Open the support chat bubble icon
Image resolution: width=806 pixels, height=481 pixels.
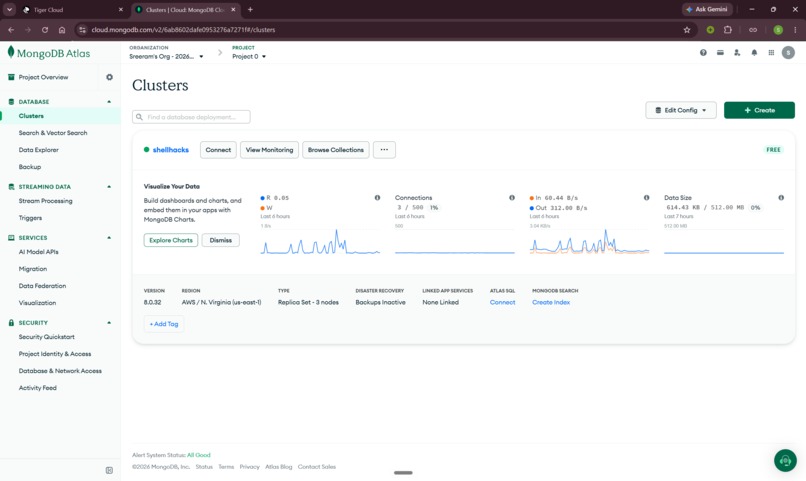click(x=785, y=460)
